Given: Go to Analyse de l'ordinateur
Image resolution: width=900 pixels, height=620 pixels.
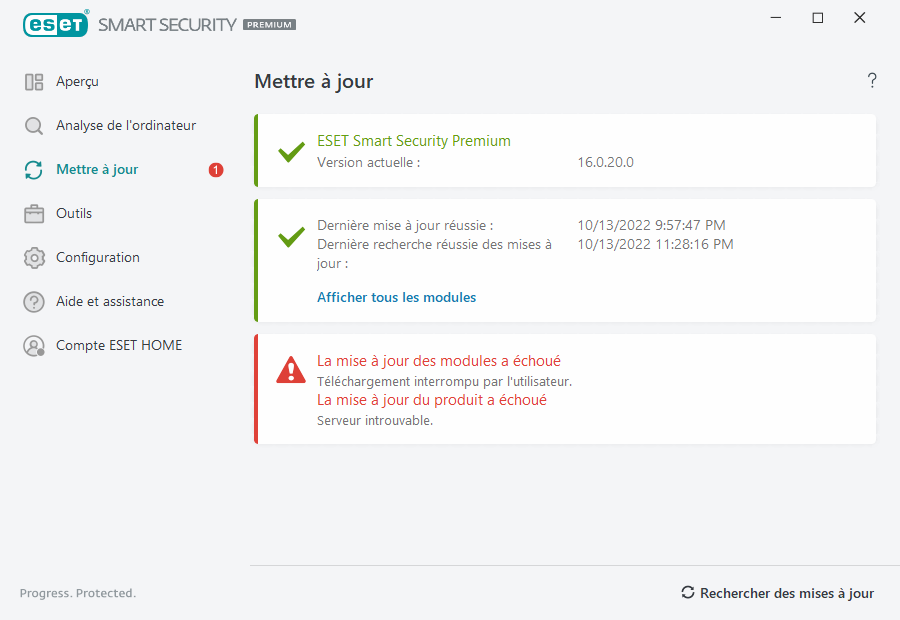Looking at the screenshot, I should tap(126, 126).
